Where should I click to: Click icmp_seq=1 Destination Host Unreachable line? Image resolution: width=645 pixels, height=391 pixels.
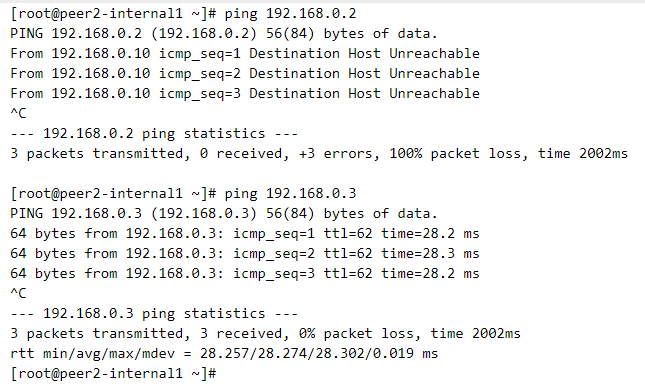[x=245, y=53]
